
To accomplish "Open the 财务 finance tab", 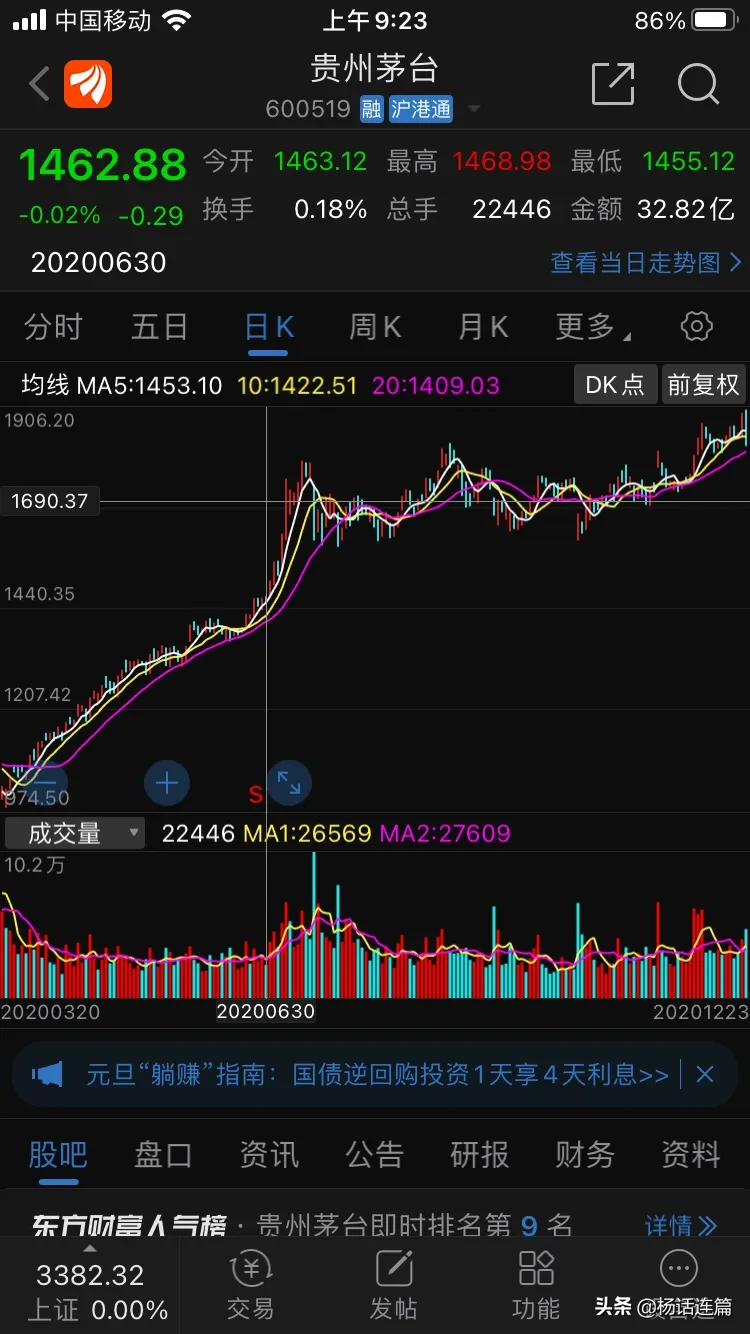I will [x=585, y=1155].
